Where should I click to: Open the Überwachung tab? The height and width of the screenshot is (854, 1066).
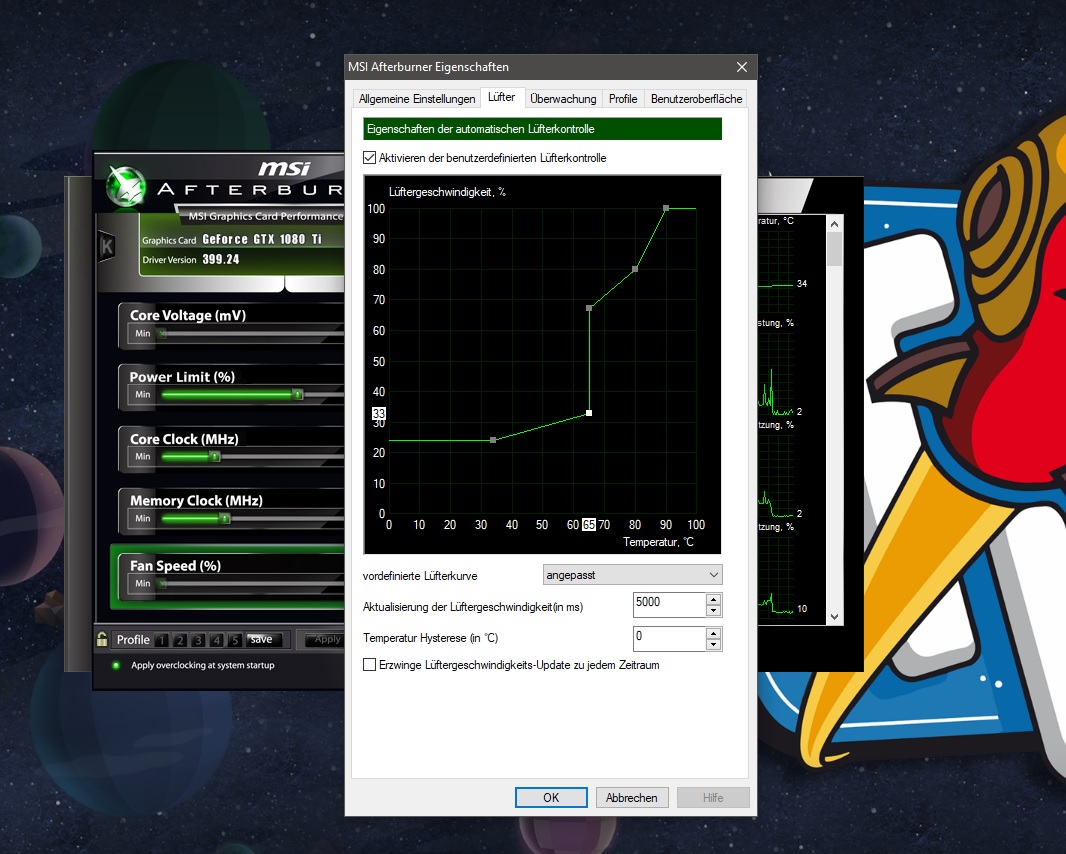pos(563,99)
